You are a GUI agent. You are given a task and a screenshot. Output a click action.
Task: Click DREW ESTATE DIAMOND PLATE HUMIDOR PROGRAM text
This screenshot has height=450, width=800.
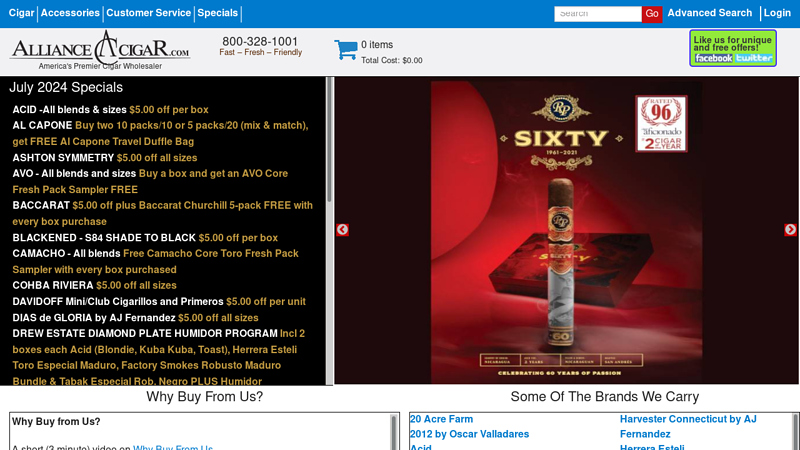pos(145,334)
